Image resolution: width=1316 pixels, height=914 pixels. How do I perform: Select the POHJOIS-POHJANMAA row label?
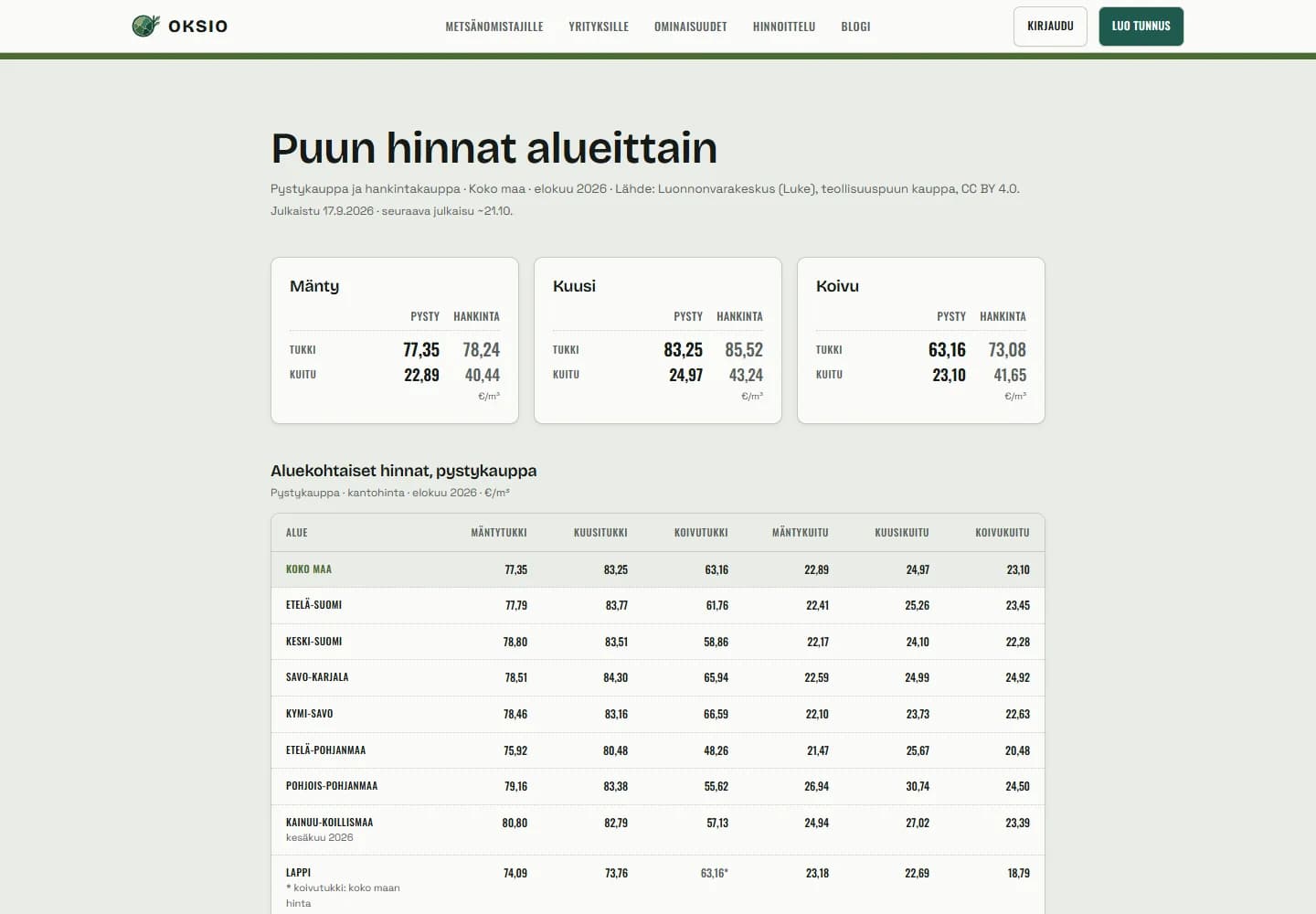(x=332, y=786)
